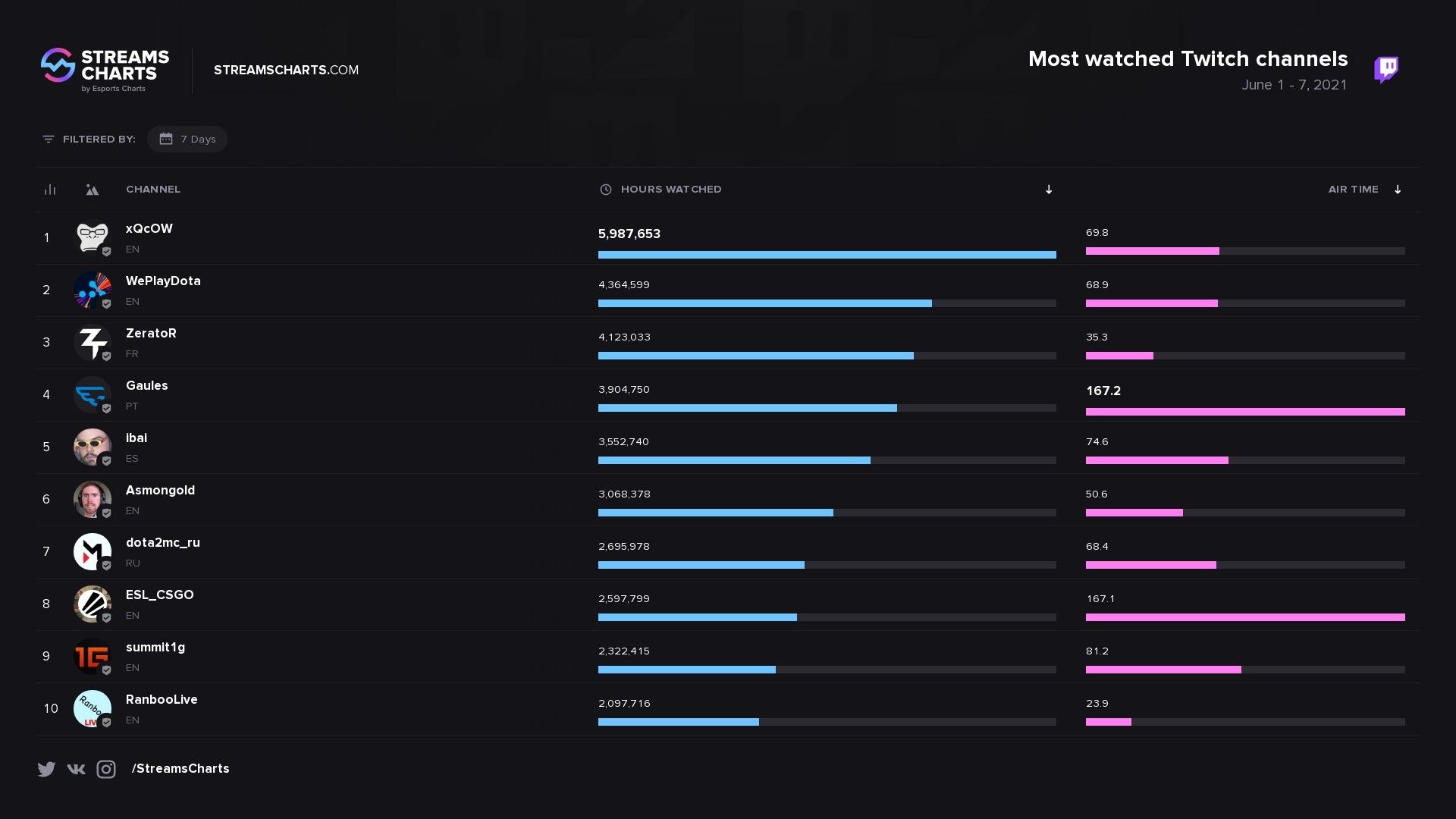
Task: Select the 167.2 air time value
Action: pyautogui.click(x=1103, y=391)
